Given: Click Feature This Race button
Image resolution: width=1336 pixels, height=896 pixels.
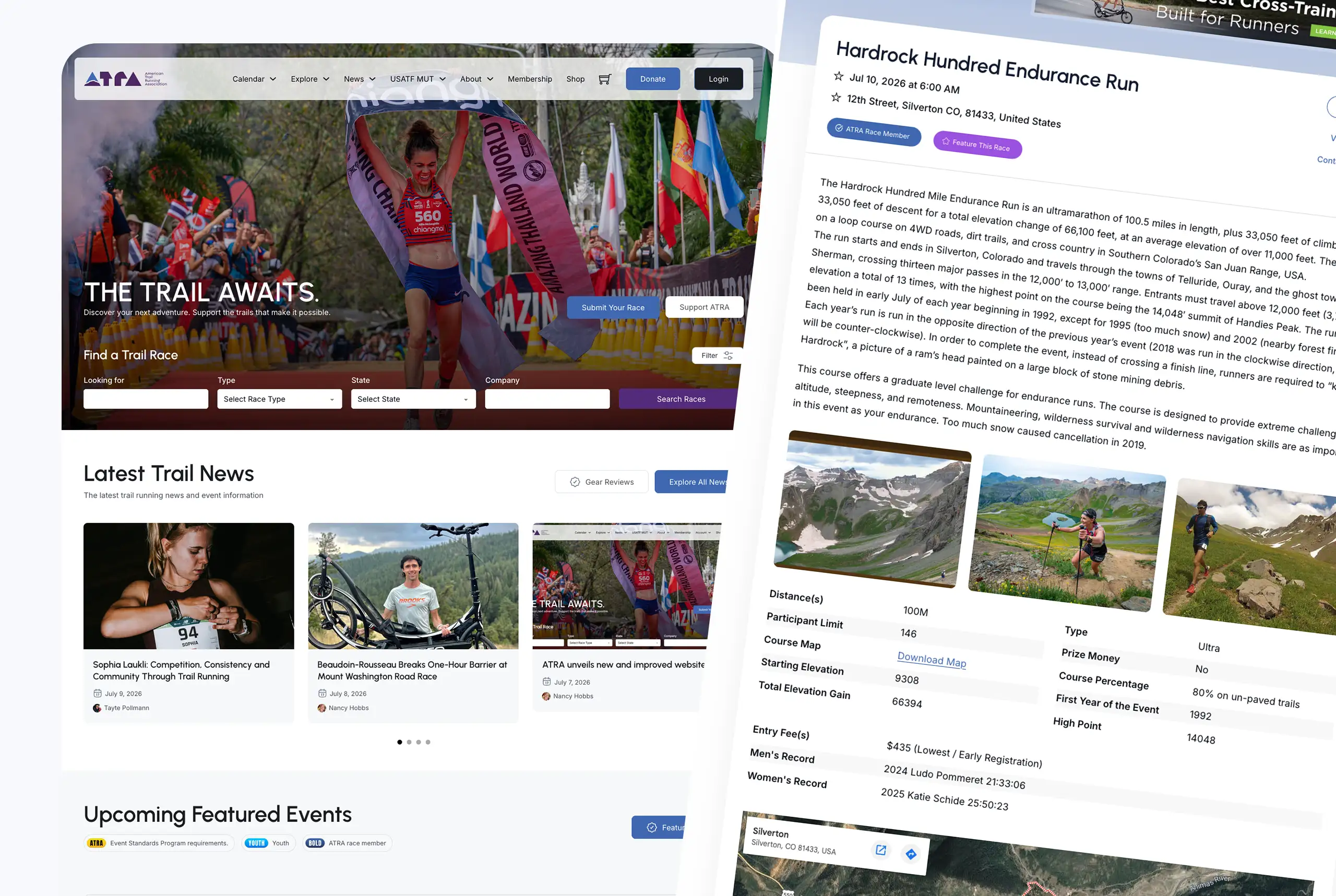Looking at the screenshot, I should coord(977,145).
